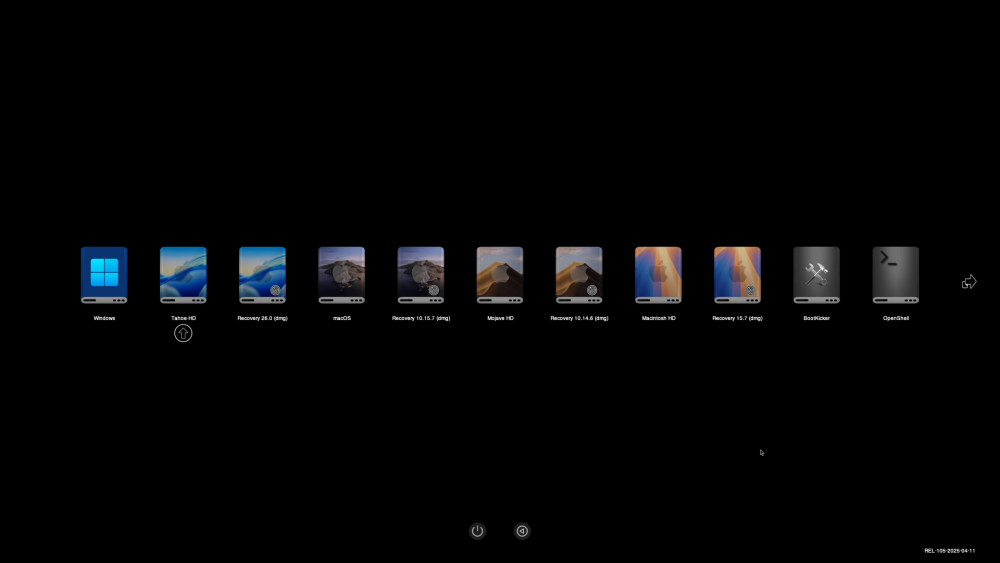Boot the Tahoe-HD volume
The height and width of the screenshot is (563, 1000).
pyautogui.click(x=183, y=275)
